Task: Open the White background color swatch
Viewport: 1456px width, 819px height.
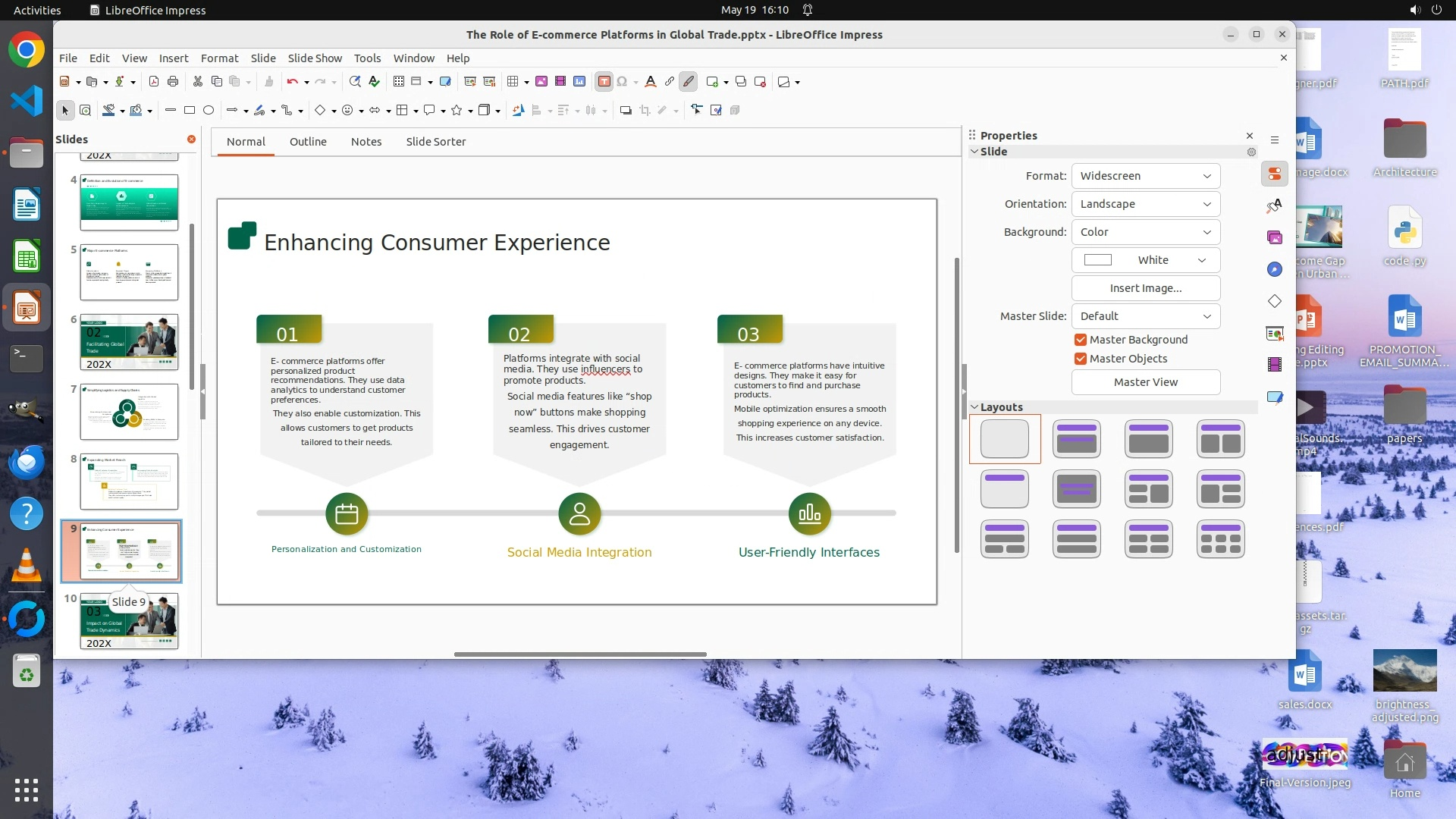Action: pyautogui.click(x=1145, y=260)
